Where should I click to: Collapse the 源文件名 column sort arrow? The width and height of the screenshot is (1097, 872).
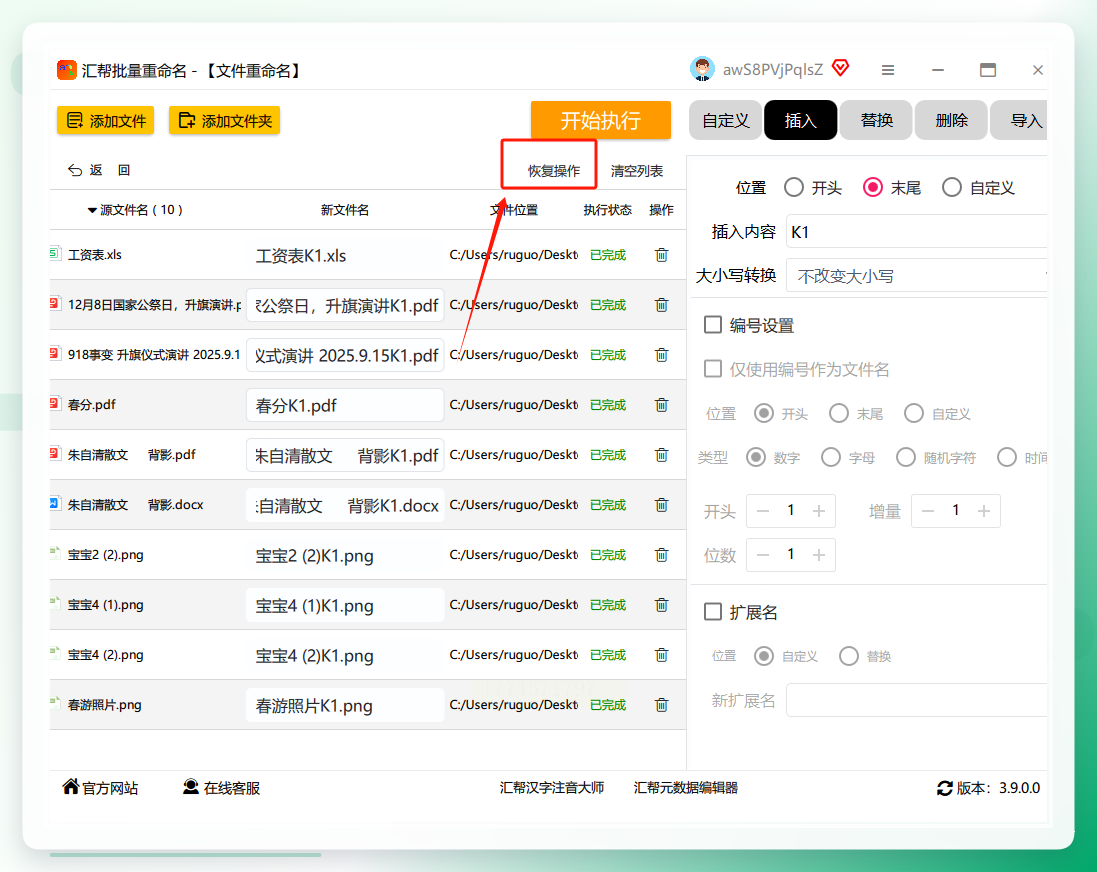point(92,210)
